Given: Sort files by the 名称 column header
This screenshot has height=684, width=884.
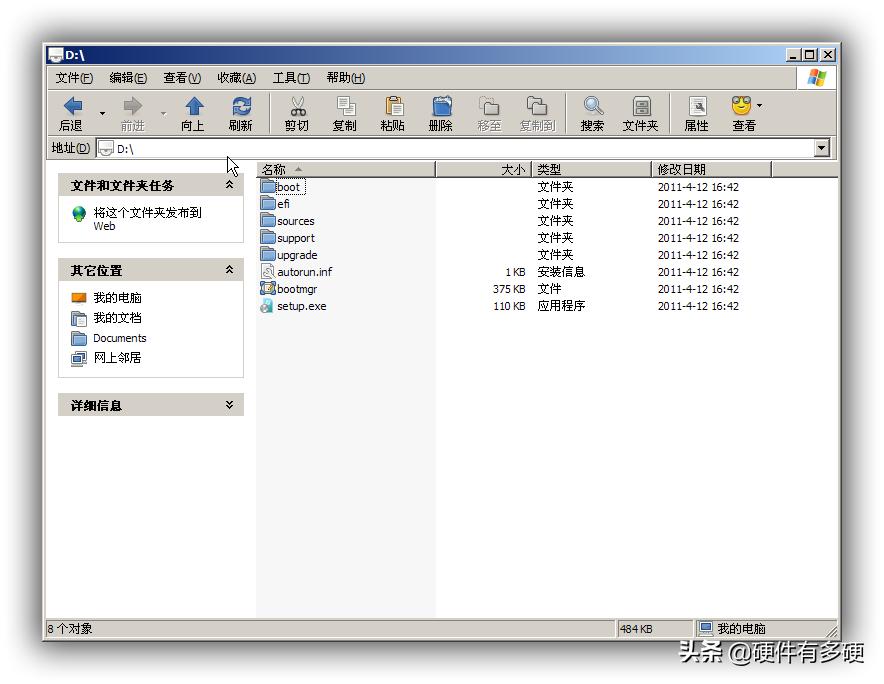Looking at the screenshot, I should pos(275,168).
